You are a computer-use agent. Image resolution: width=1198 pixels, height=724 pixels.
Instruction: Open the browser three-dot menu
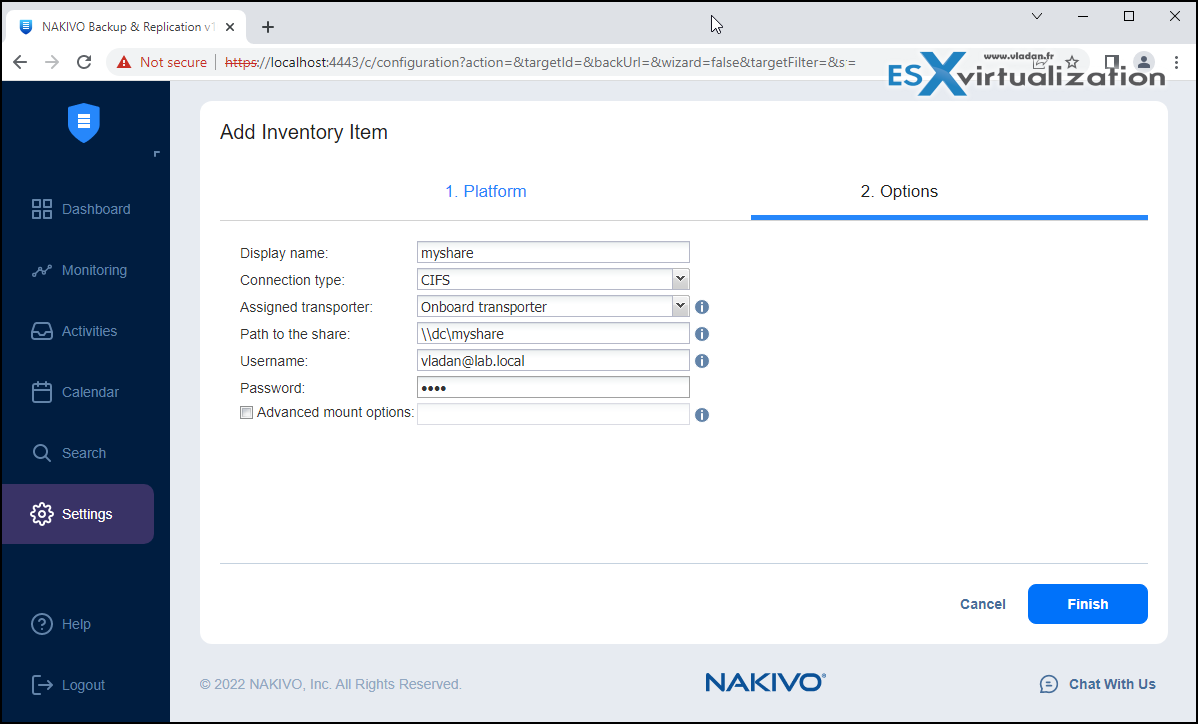tap(1177, 63)
